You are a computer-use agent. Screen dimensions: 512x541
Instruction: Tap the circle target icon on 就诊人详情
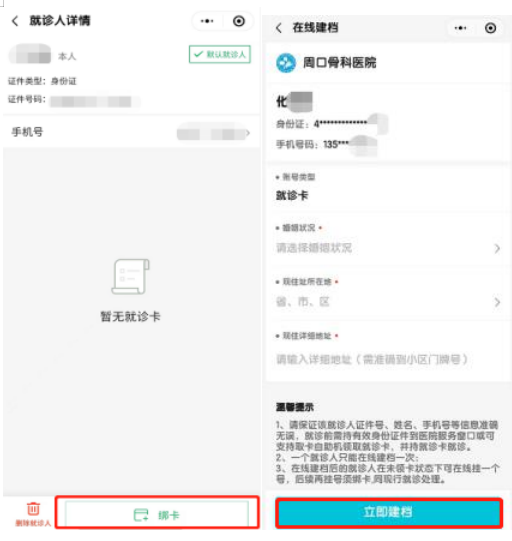(x=239, y=21)
